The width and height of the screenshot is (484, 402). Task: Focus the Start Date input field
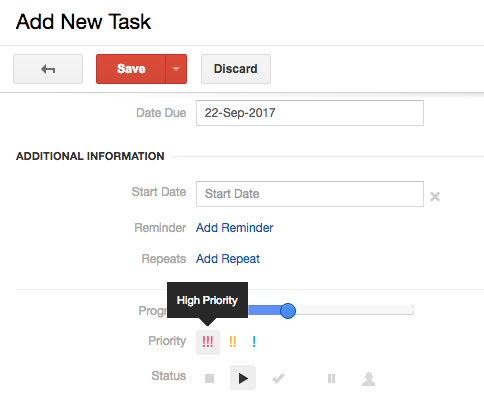coord(310,194)
